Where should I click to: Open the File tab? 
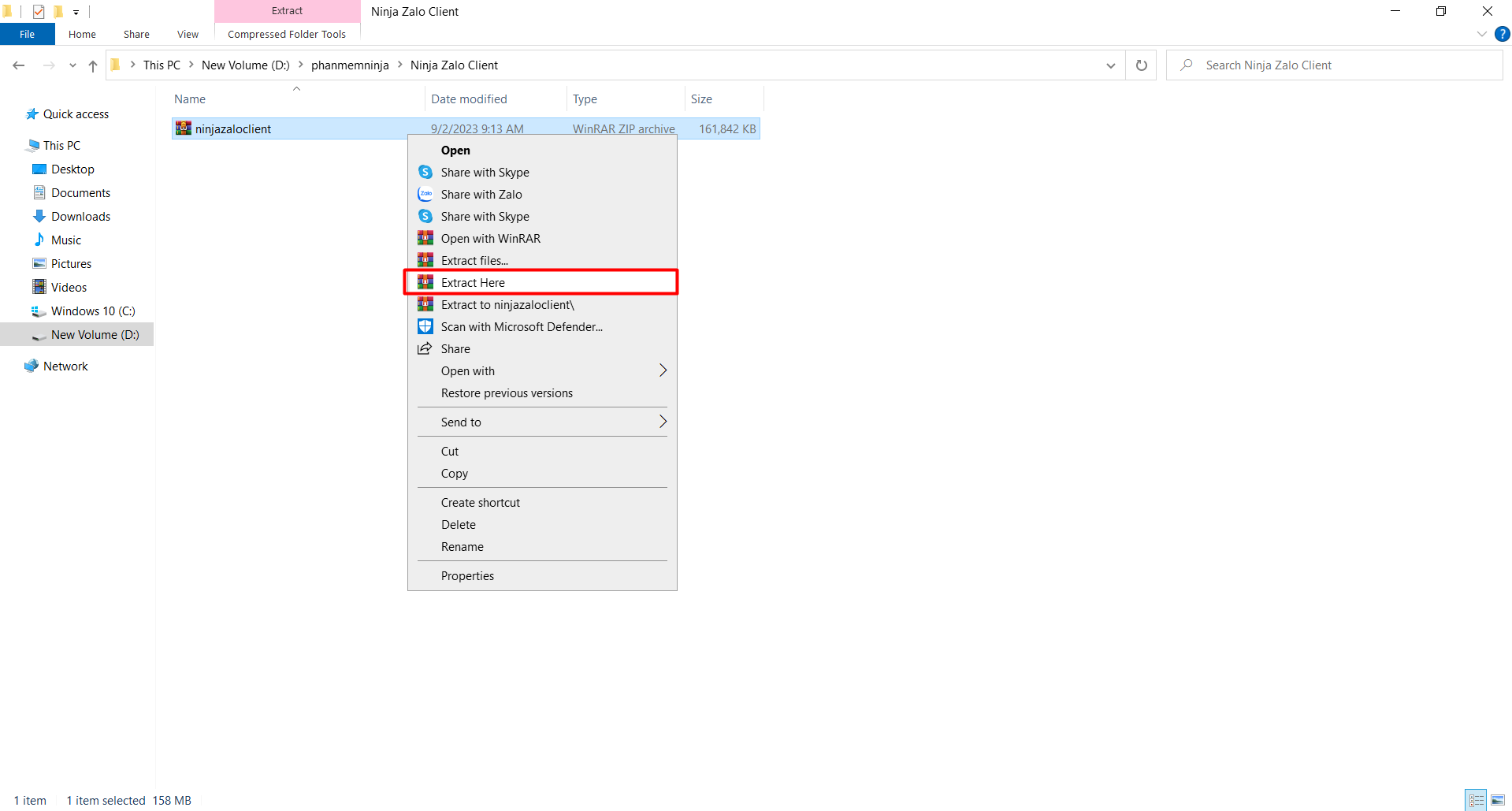(x=28, y=34)
